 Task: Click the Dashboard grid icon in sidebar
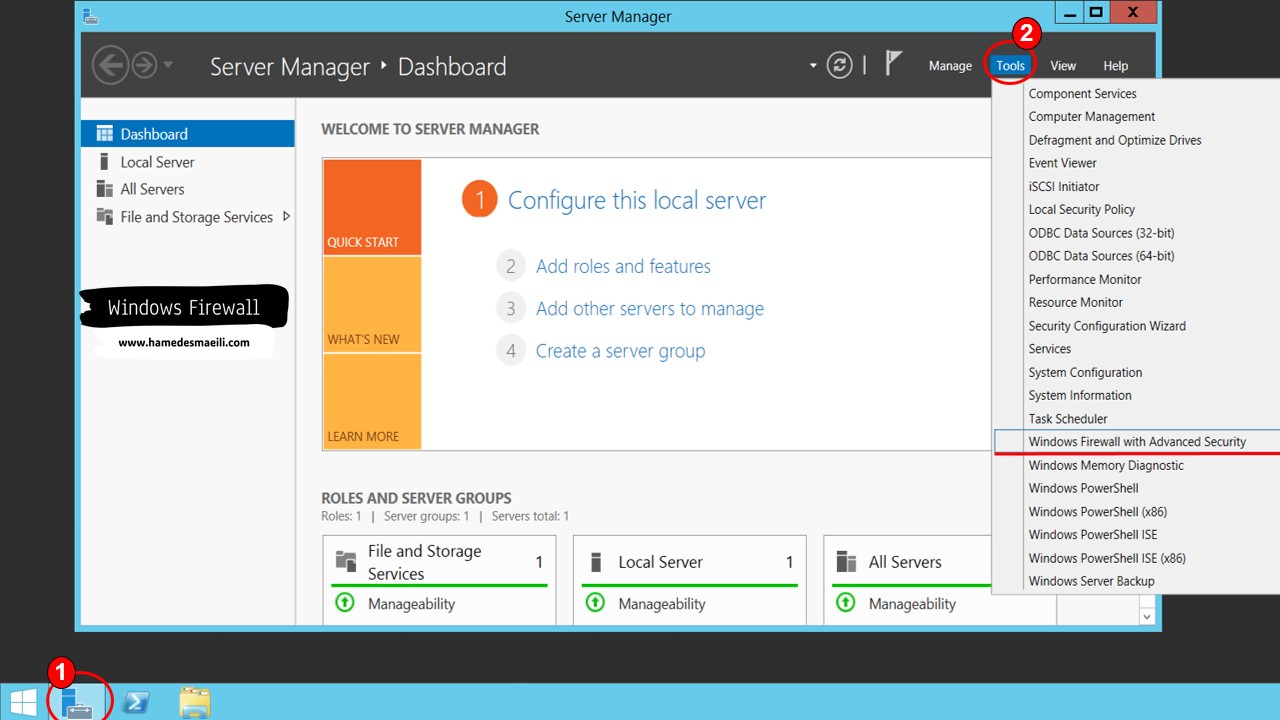click(104, 134)
